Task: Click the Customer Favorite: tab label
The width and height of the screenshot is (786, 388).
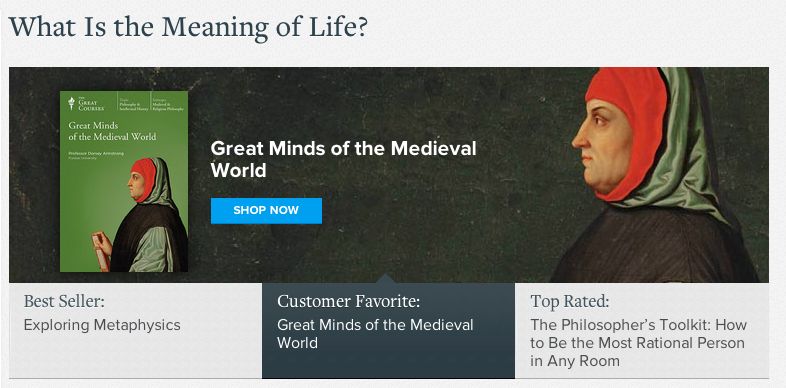Action: tap(348, 301)
